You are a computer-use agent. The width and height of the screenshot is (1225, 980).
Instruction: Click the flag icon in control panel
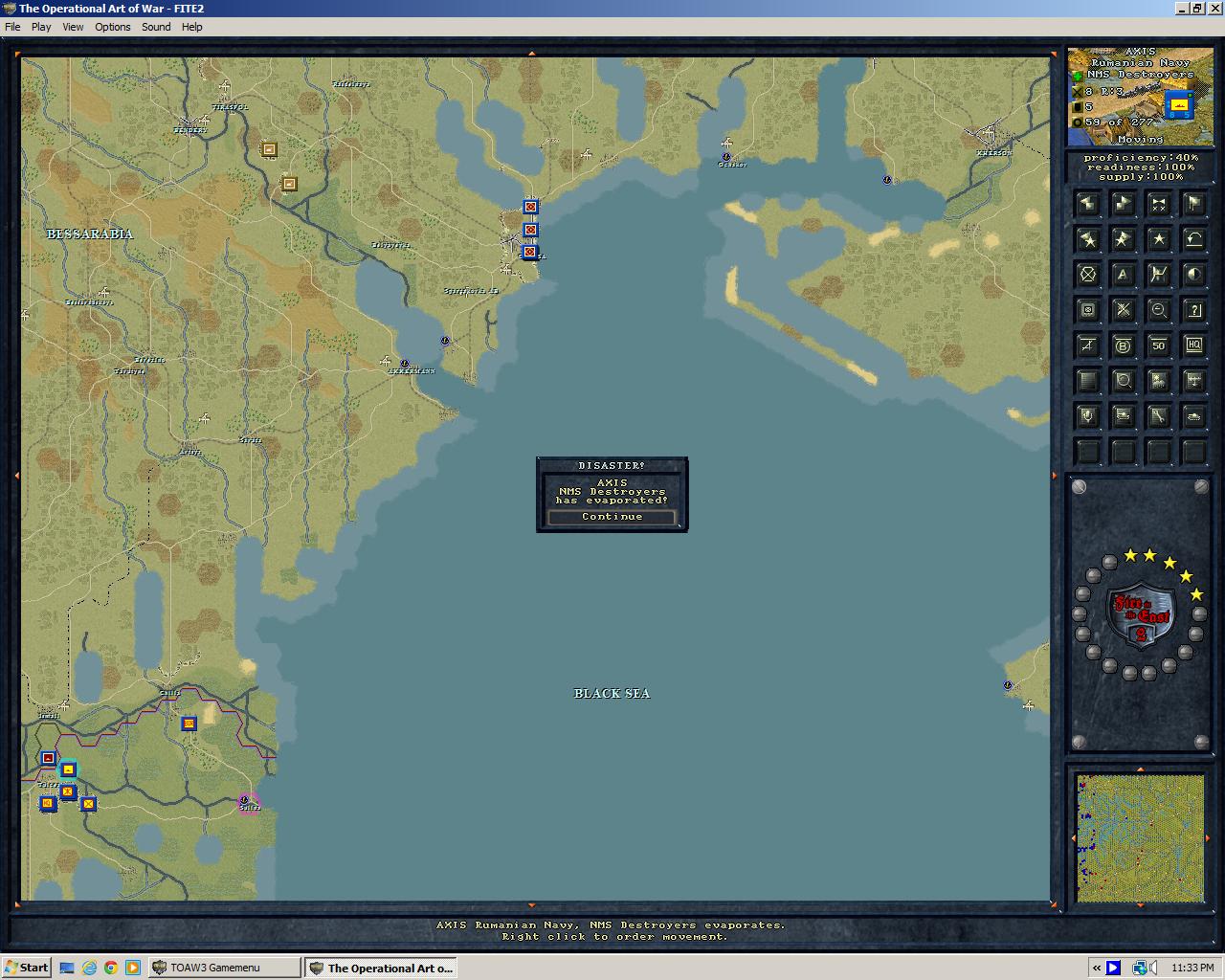click(x=1193, y=204)
